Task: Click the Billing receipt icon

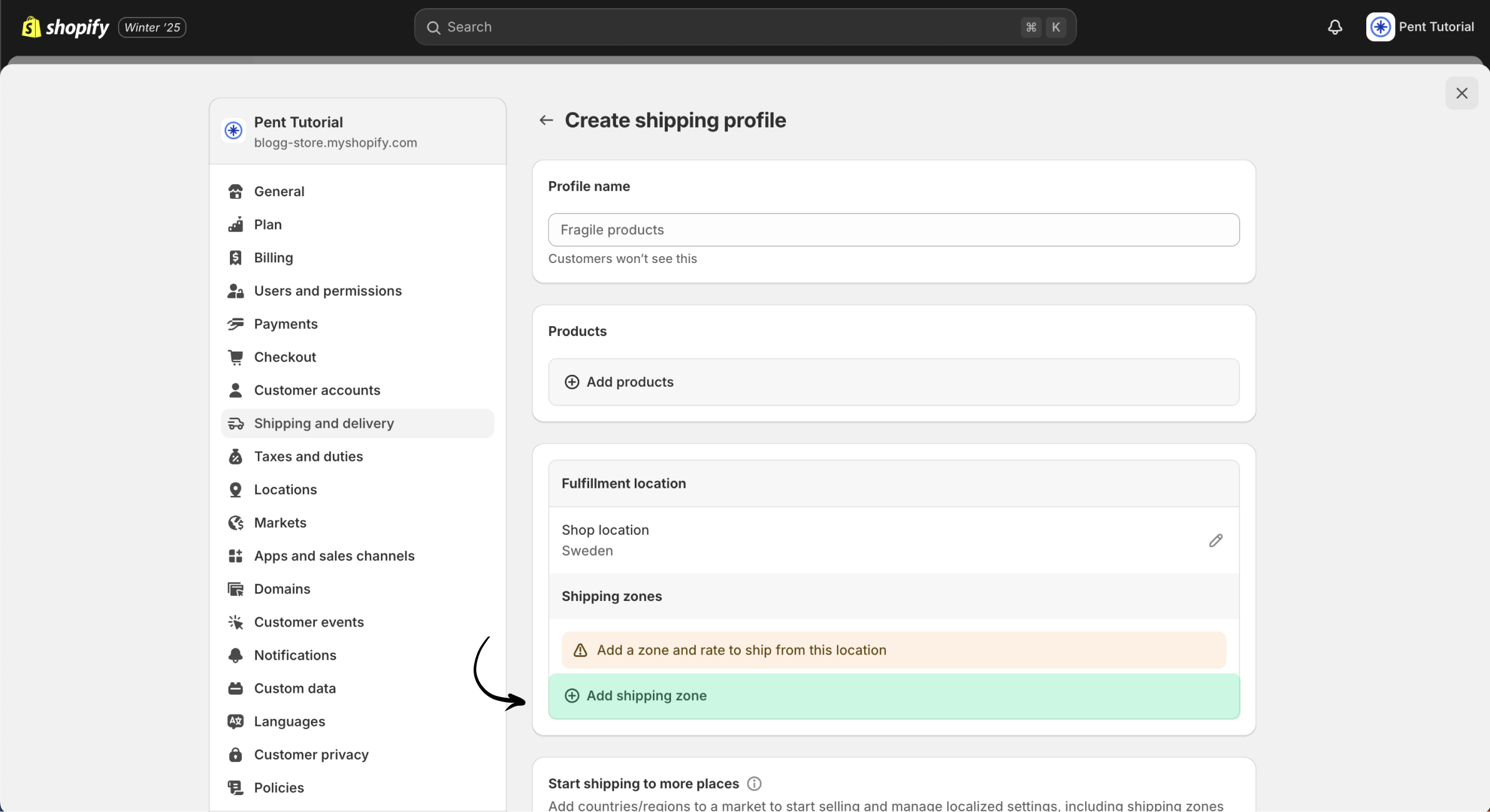Action: 236,257
